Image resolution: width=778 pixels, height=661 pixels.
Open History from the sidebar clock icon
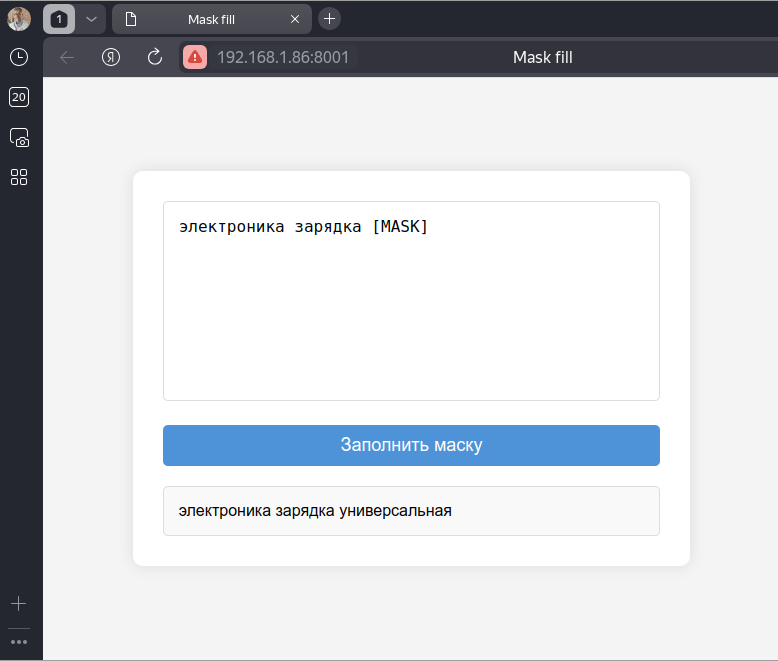19,57
